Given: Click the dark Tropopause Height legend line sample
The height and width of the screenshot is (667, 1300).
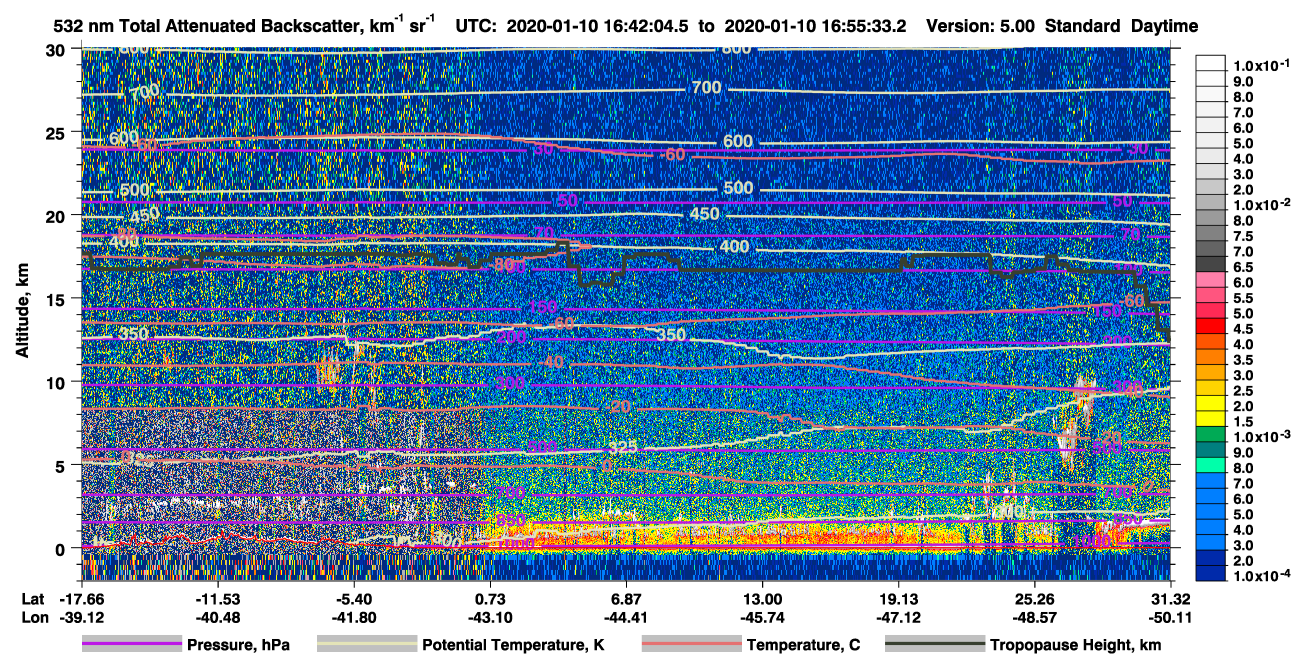Looking at the screenshot, I should (935, 645).
